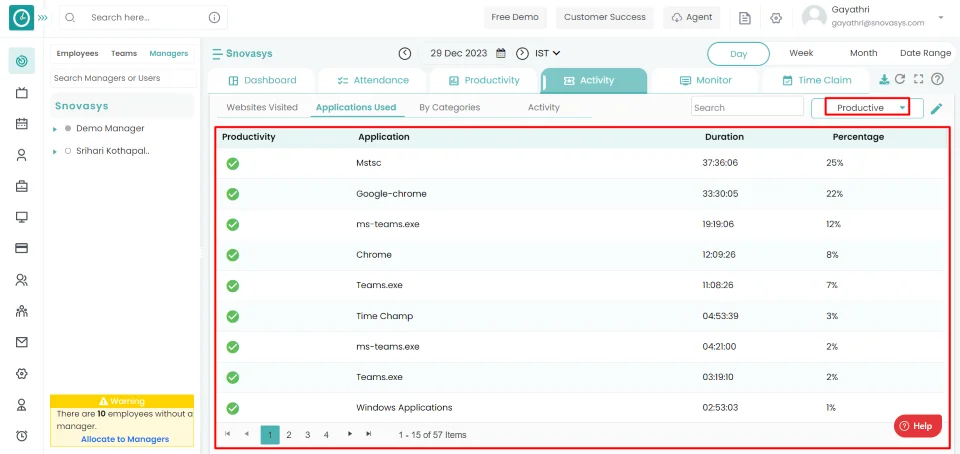Open the help question-mark icon
The width and height of the screenshot is (960, 454).
point(937,79)
